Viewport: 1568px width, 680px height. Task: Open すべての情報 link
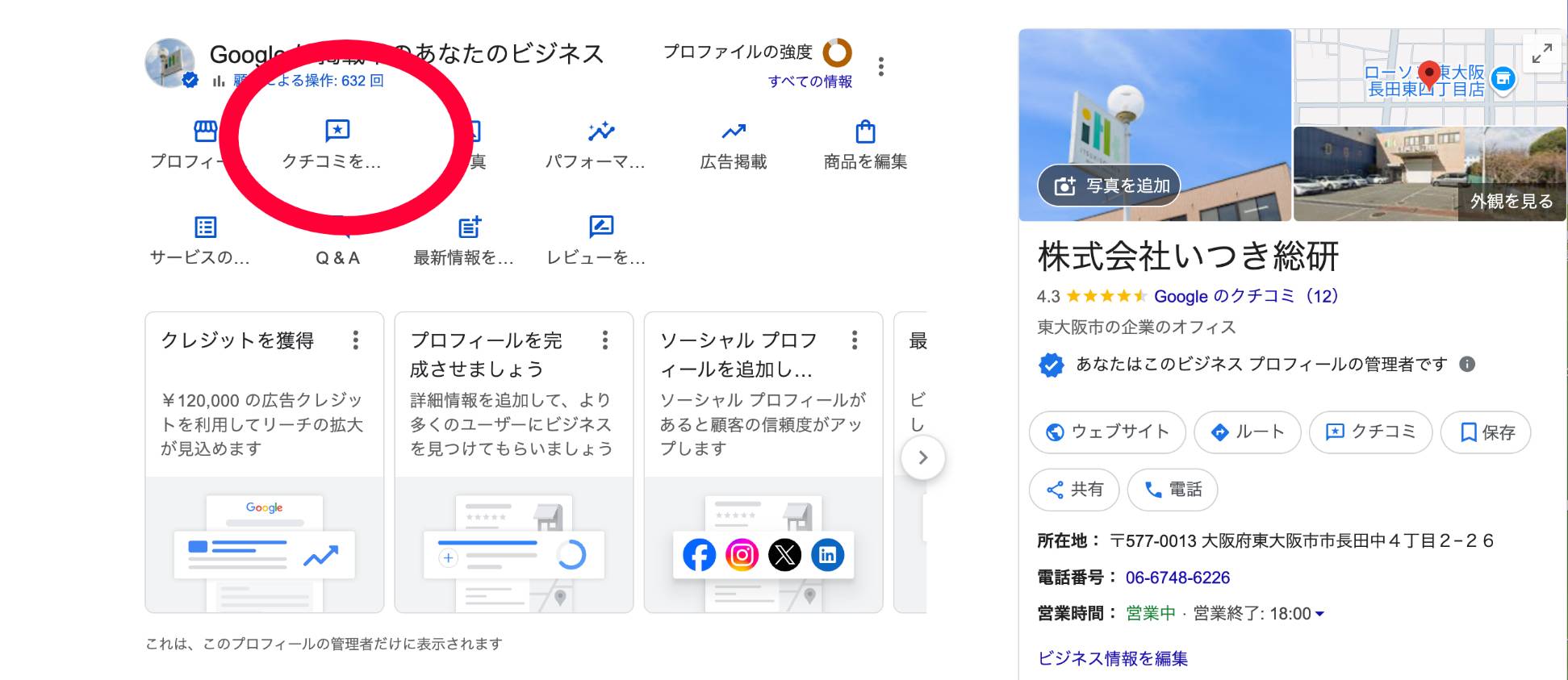click(810, 81)
